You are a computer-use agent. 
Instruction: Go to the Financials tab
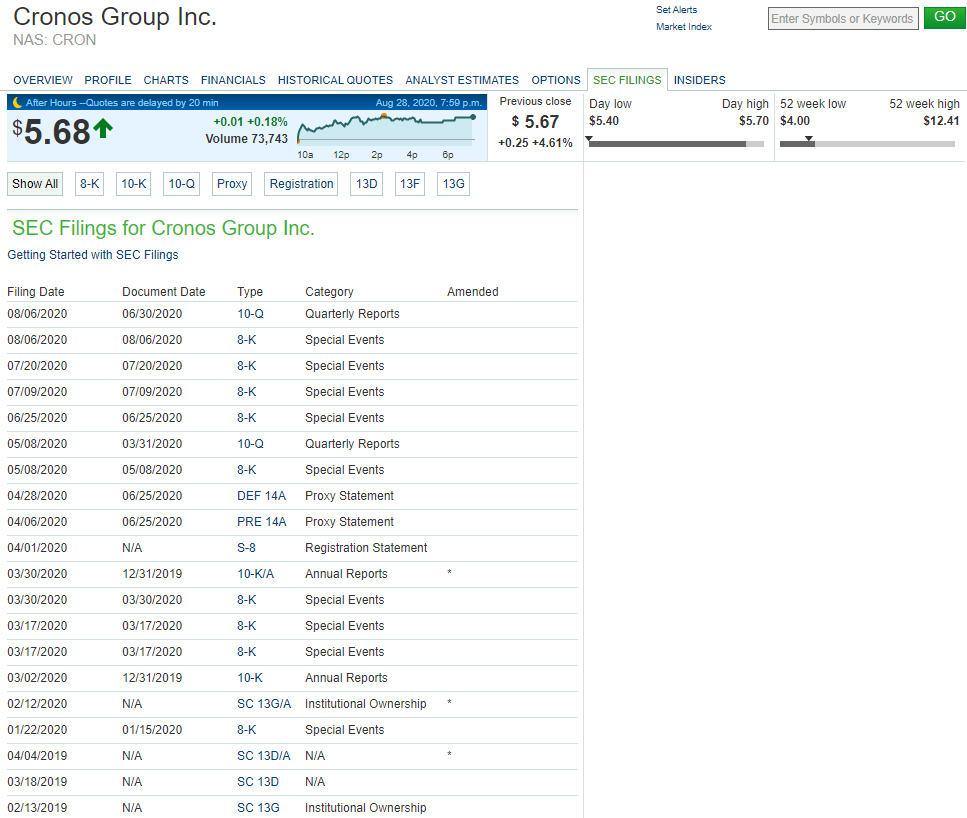233,80
